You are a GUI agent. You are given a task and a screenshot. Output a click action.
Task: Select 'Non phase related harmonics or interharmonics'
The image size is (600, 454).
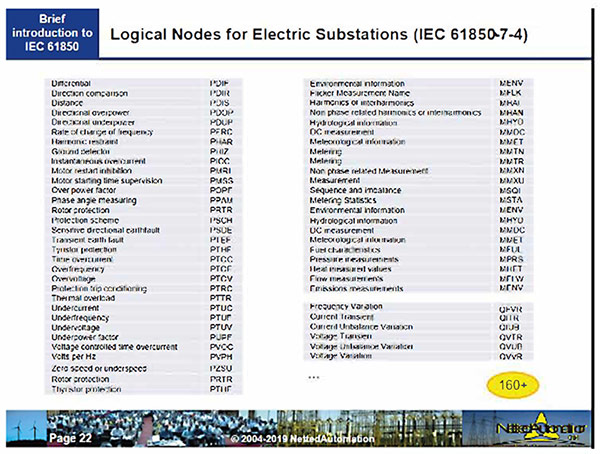[x=396, y=113]
